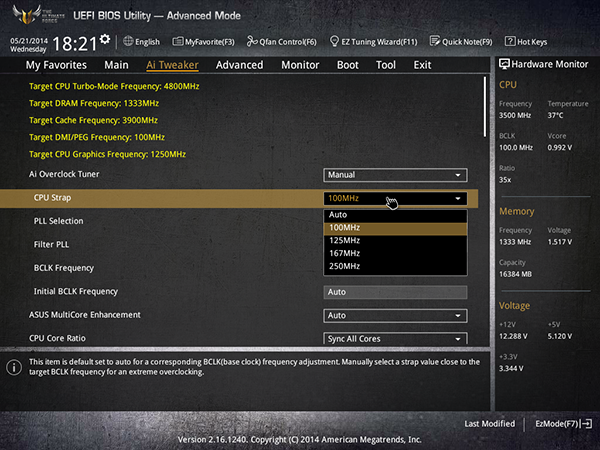Viewport: 600px width, 450px height.
Task: Launch EZ Tuning Wizard bulb icon
Action: (334, 41)
